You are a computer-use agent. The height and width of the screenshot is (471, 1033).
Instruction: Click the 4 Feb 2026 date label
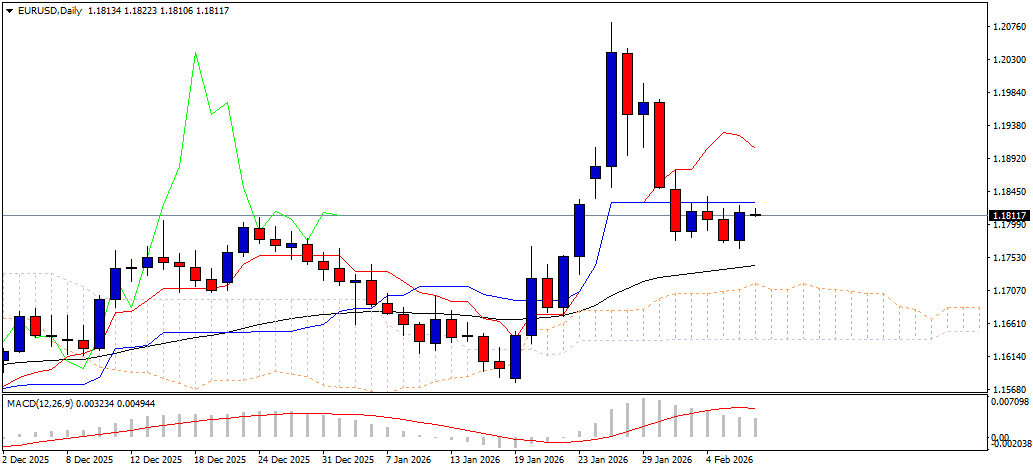click(x=730, y=460)
